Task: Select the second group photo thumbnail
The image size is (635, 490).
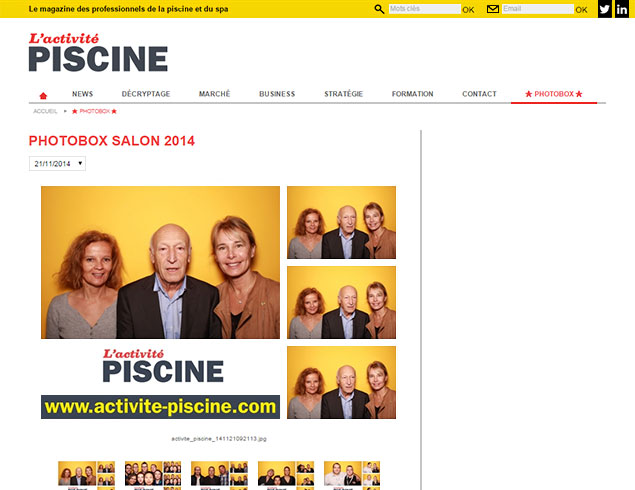Action: coord(153,475)
